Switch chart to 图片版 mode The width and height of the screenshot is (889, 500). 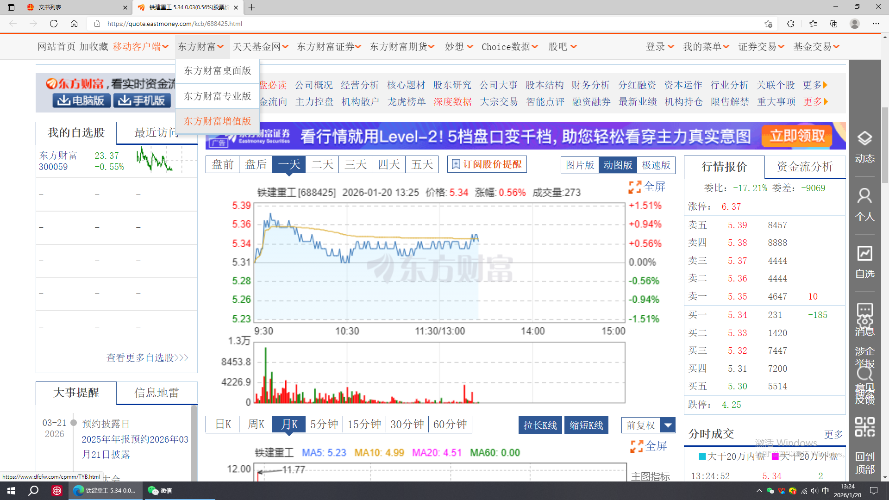580,165
